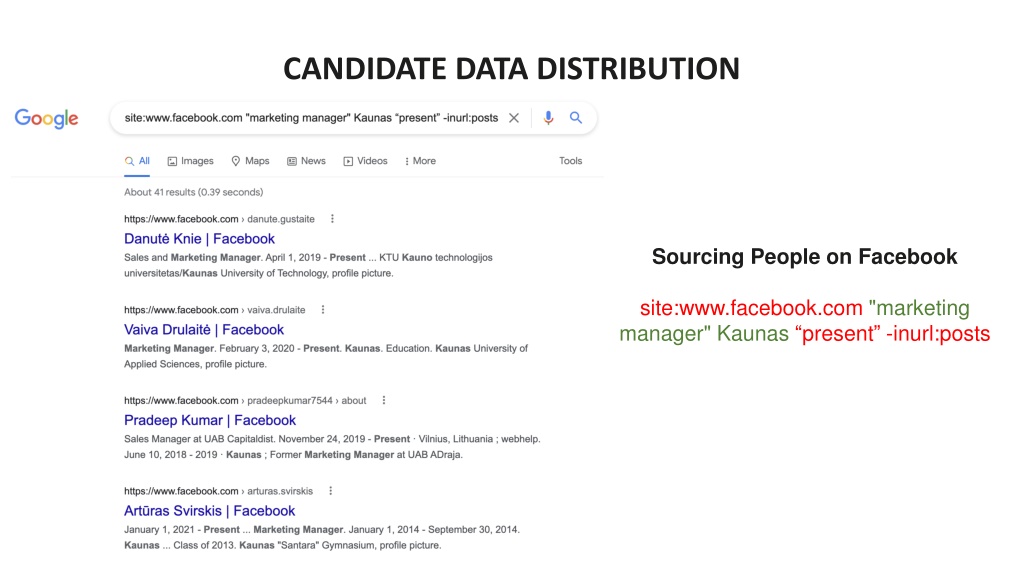Image resolution: width=1024 pixels, height=576 pixels.
Task: Click into the Google search query field
Action: click(311, 118)
